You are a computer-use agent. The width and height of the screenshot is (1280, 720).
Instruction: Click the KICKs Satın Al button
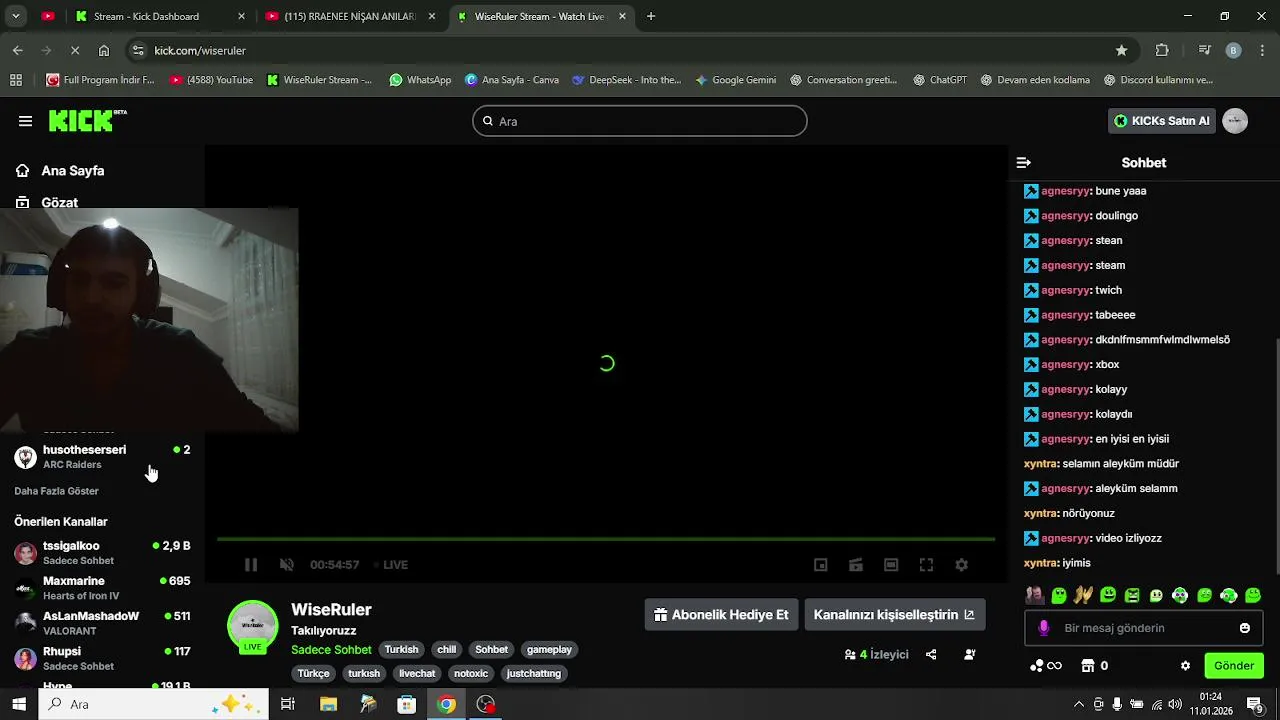pyautogui.click(x=1162, y=121)
